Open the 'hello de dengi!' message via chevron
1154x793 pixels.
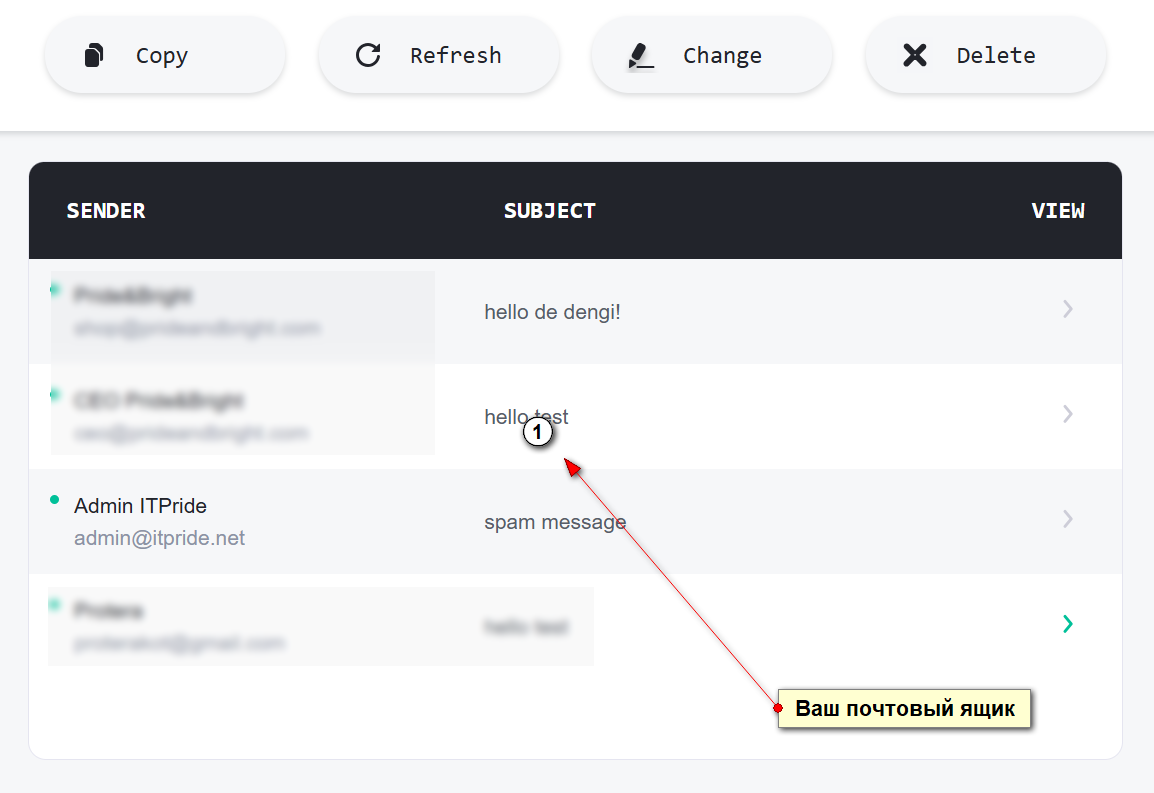pos(1068,309)
